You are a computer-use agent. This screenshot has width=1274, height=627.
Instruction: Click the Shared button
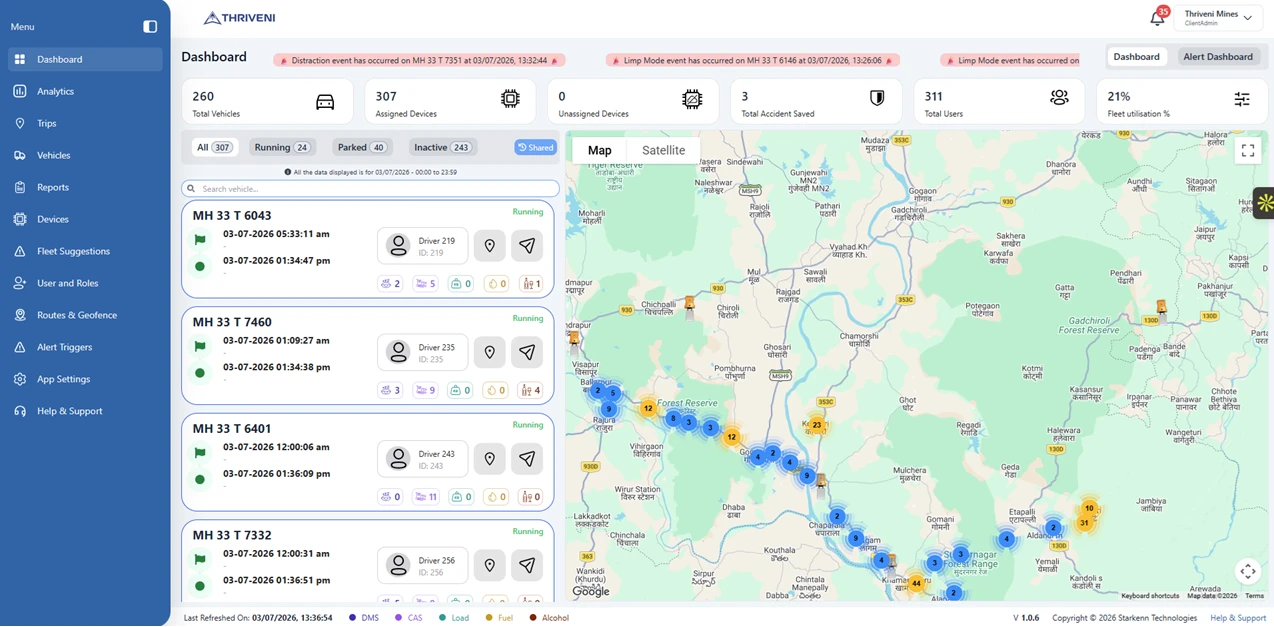click(536, 147)
